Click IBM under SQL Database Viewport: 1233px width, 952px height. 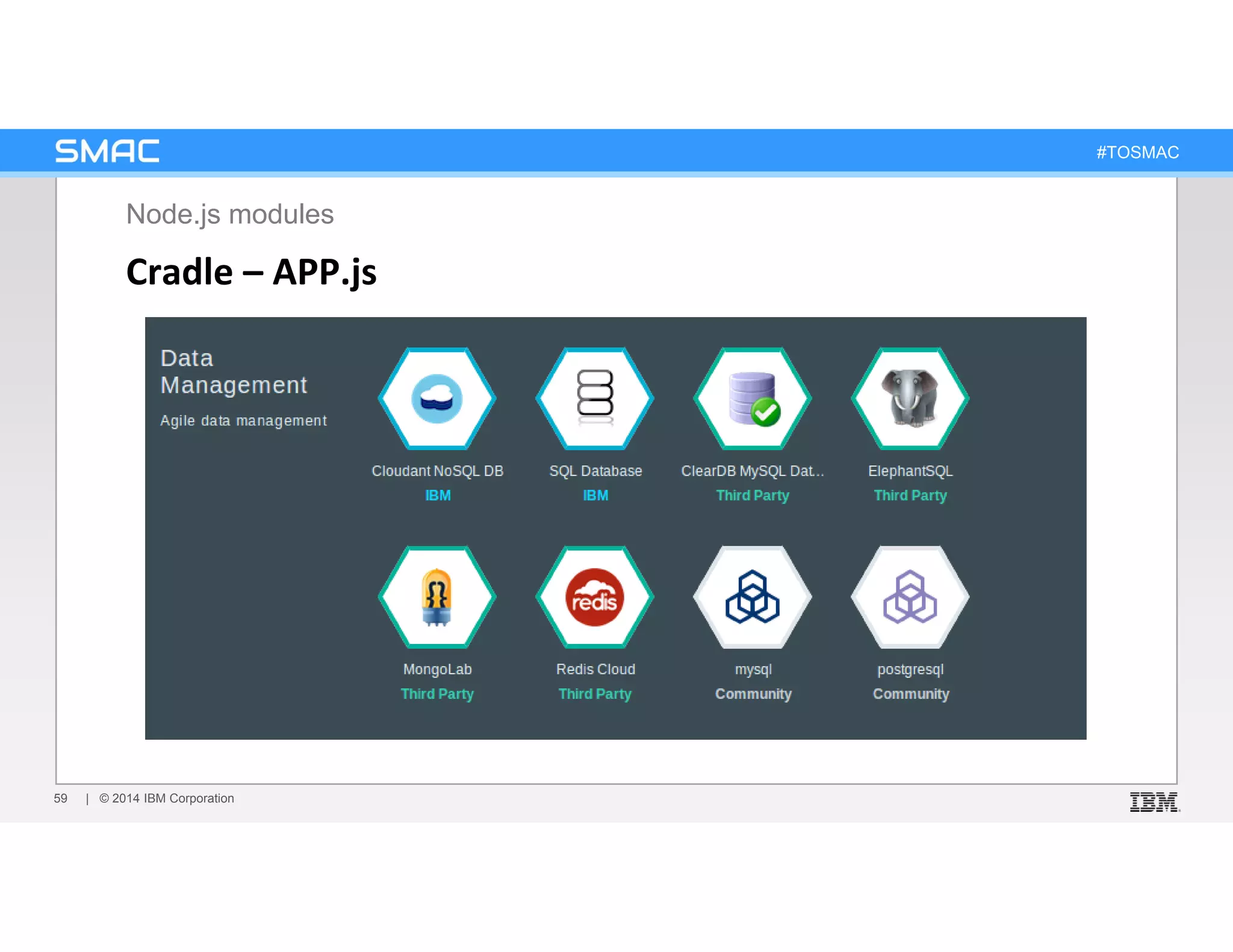point(595,495)
